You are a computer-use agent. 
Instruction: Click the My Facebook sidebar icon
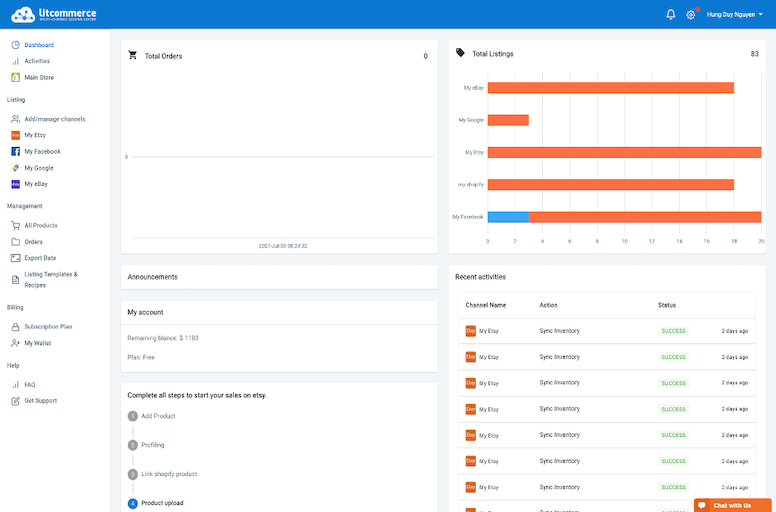(15, 151)
